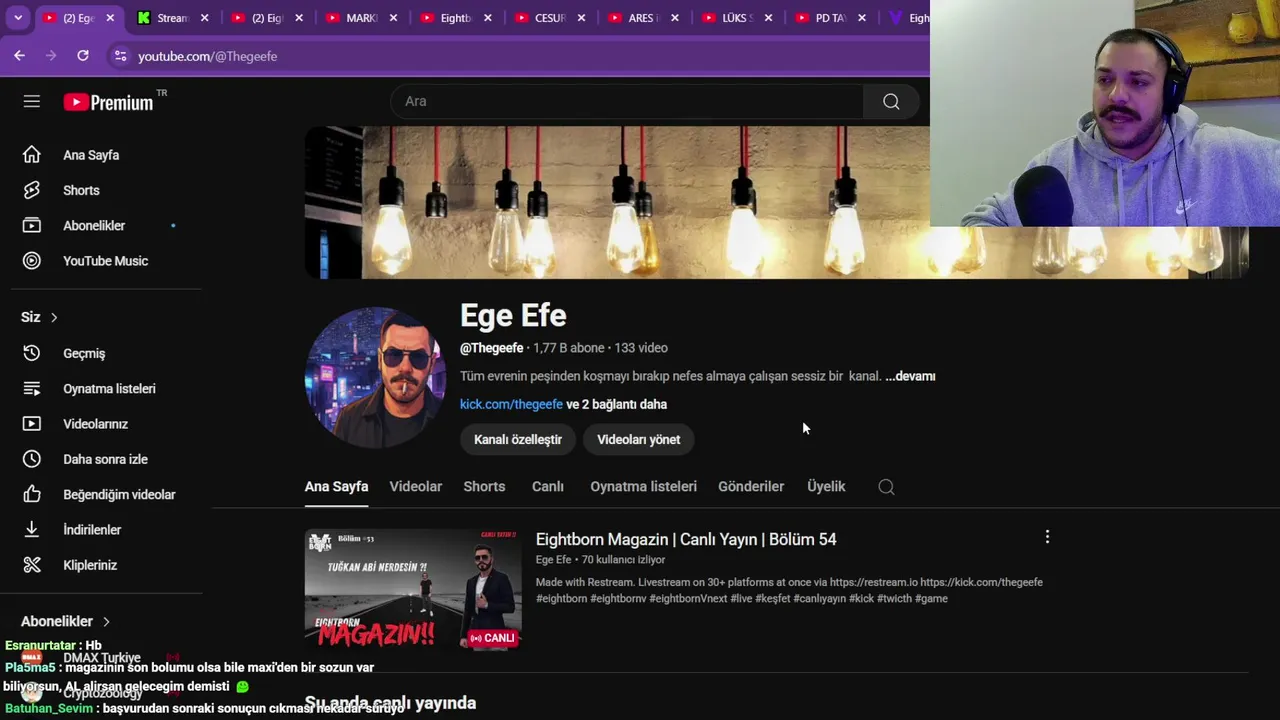This screenshot has height=720, width=1280.
Task: Open Beğendiğim videolar thumbs-up icon
Action: tap(32, 494)
